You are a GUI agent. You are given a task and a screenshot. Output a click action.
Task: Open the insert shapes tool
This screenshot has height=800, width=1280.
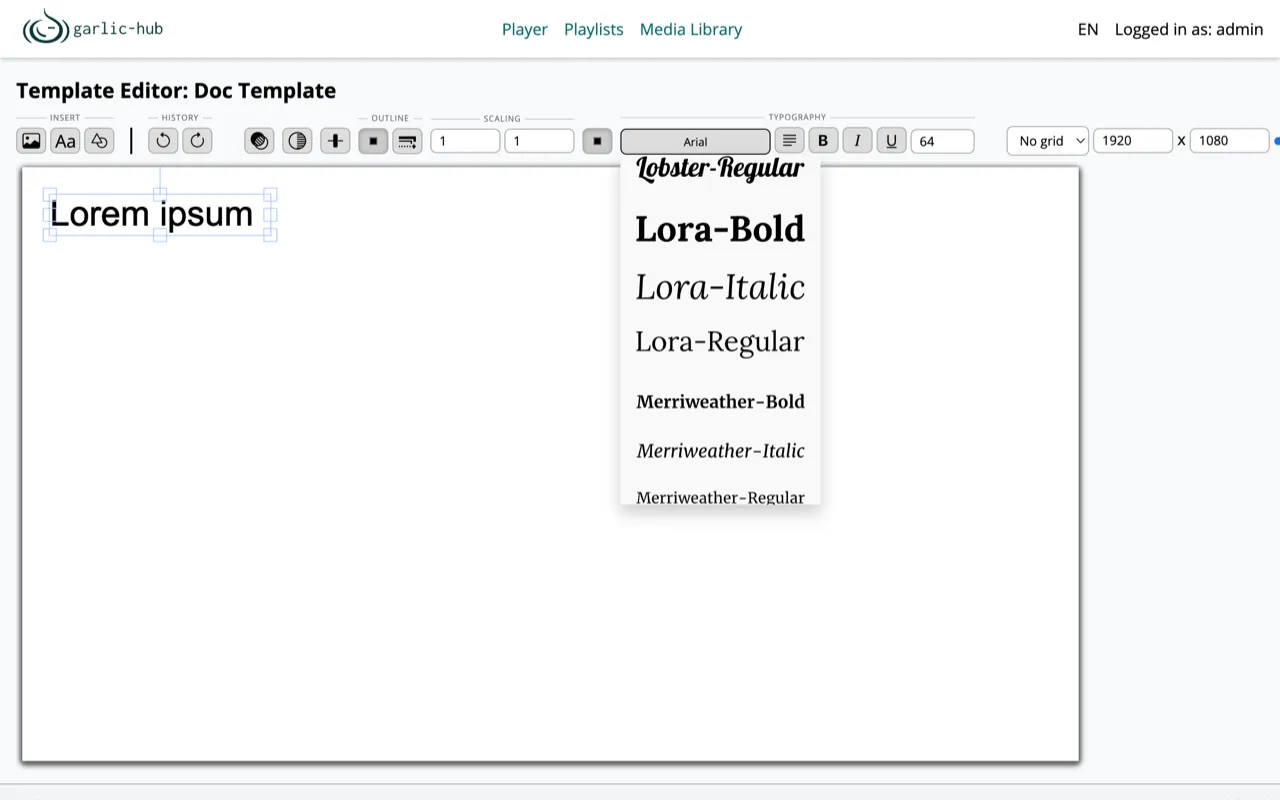99,141
